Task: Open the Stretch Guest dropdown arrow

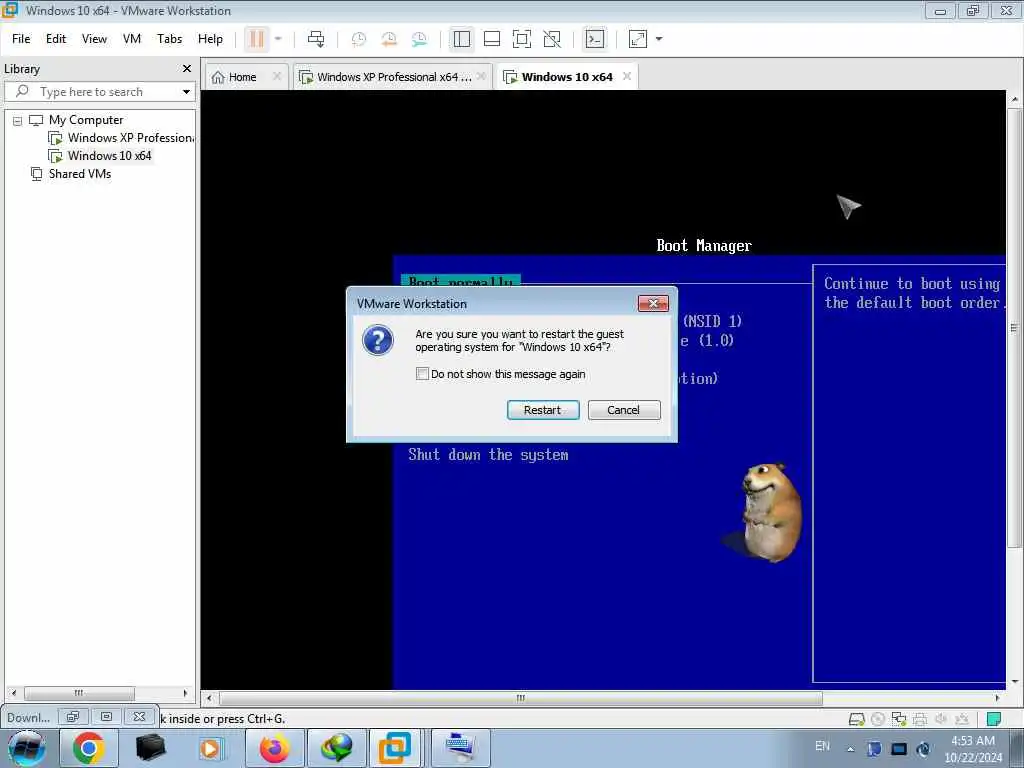Action: coord(659,39)
